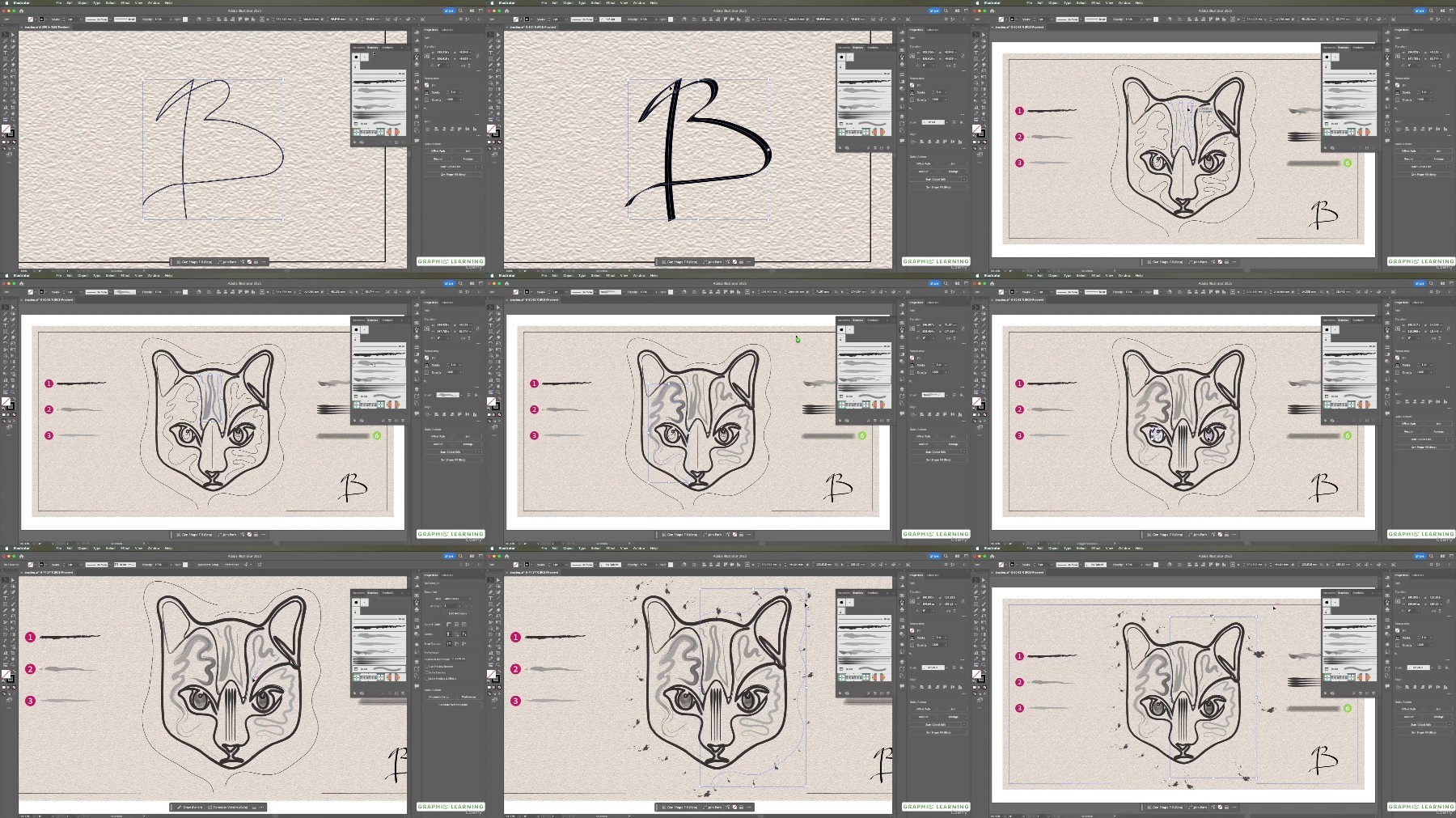Image resolution: width=1456 pixels, height=818 pixels.
Task: Click Fill swatch in thin-outline B toolbar
Action: [6, 129]
